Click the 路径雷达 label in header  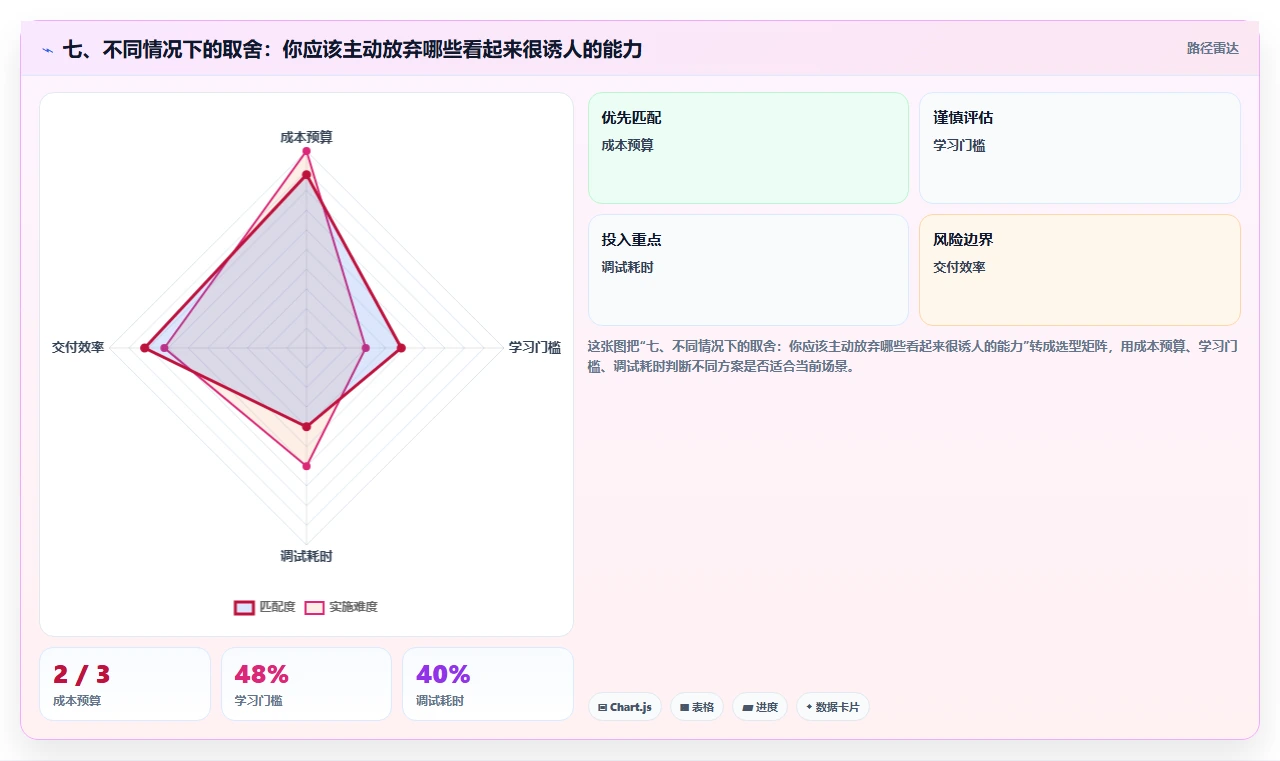tap(1212, 48)
